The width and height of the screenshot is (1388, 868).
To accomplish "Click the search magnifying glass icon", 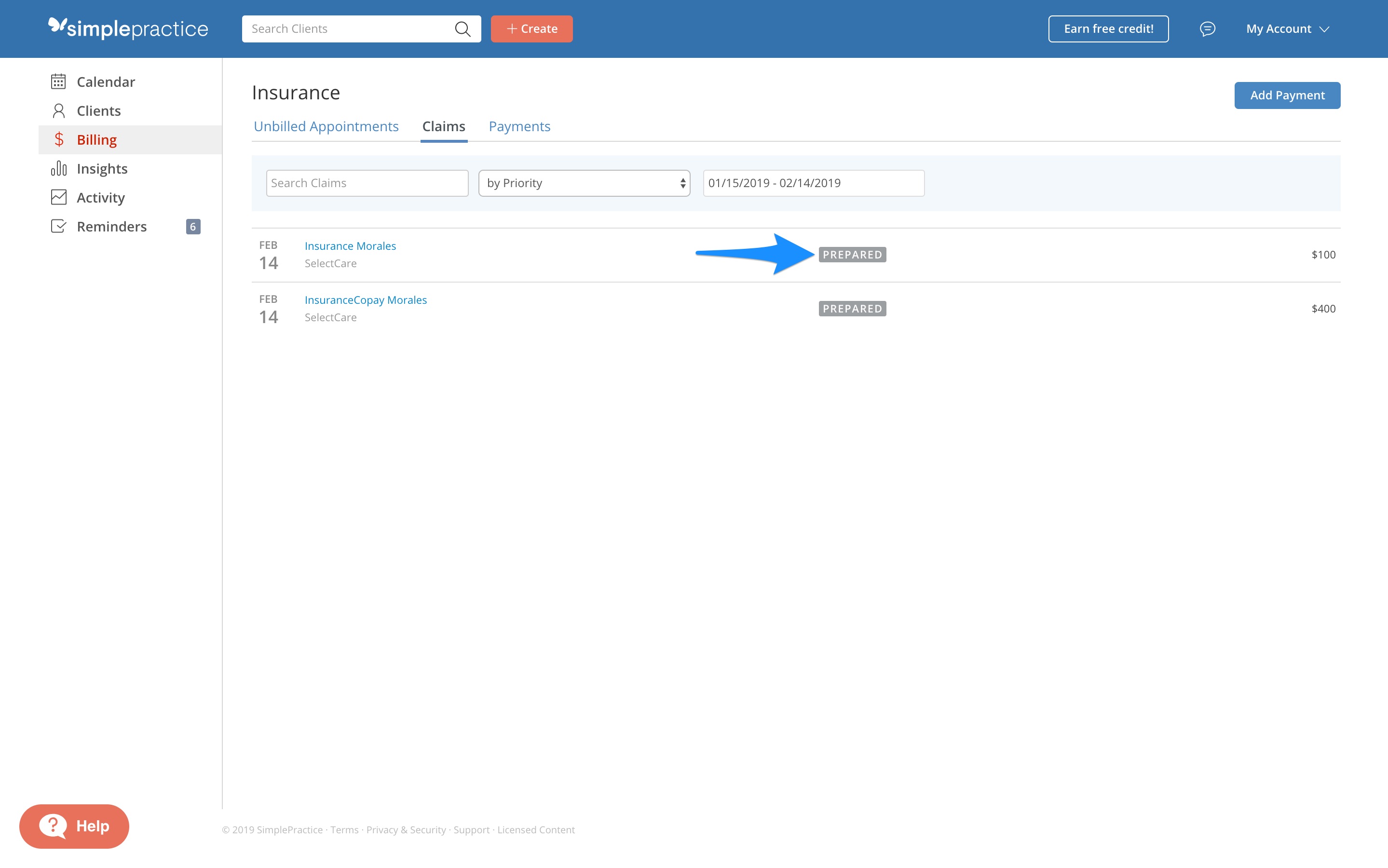I will (x=463, y=28).
